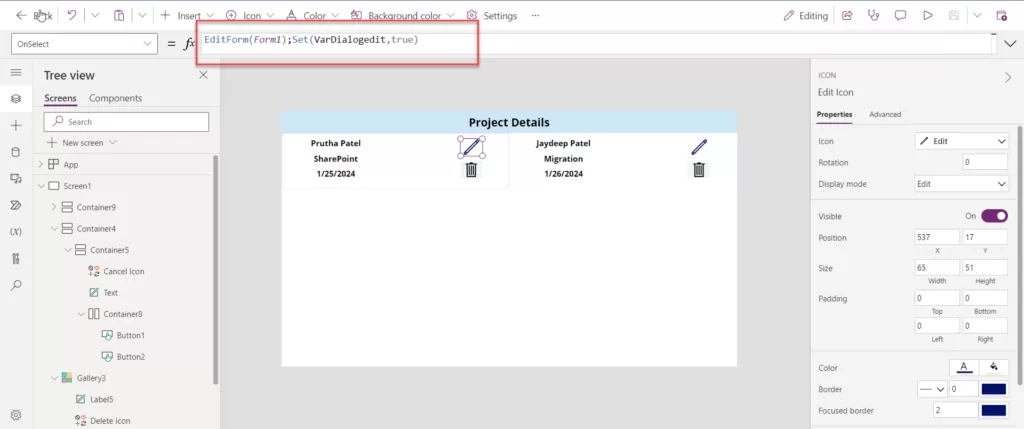The width and height of the screenshot is (1024, 429).
Task: Open the Data icon in left sidebar
Action: click(15, 152)
